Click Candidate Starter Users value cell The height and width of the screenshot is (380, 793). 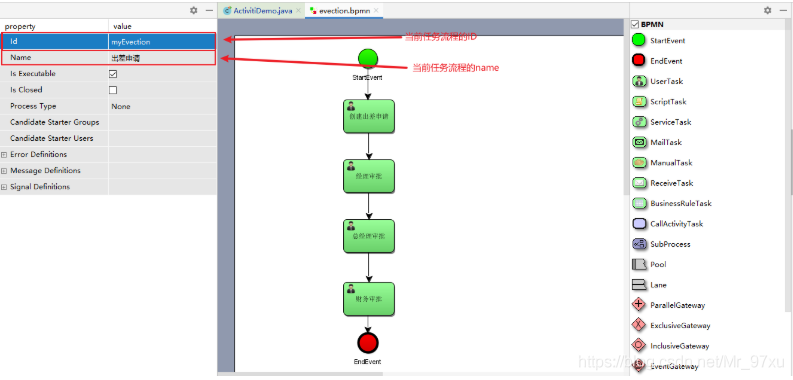162,139
